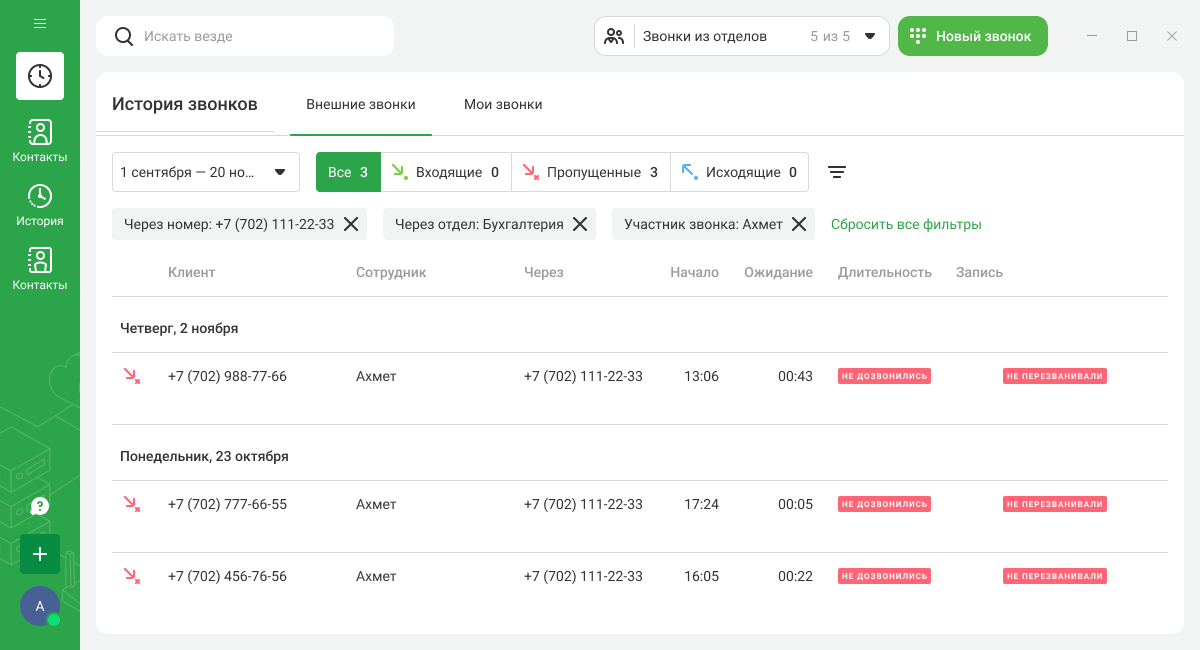Remove the 'Участник звонка: Ахмет' filter
The image size is (1200, 650).
799,224
